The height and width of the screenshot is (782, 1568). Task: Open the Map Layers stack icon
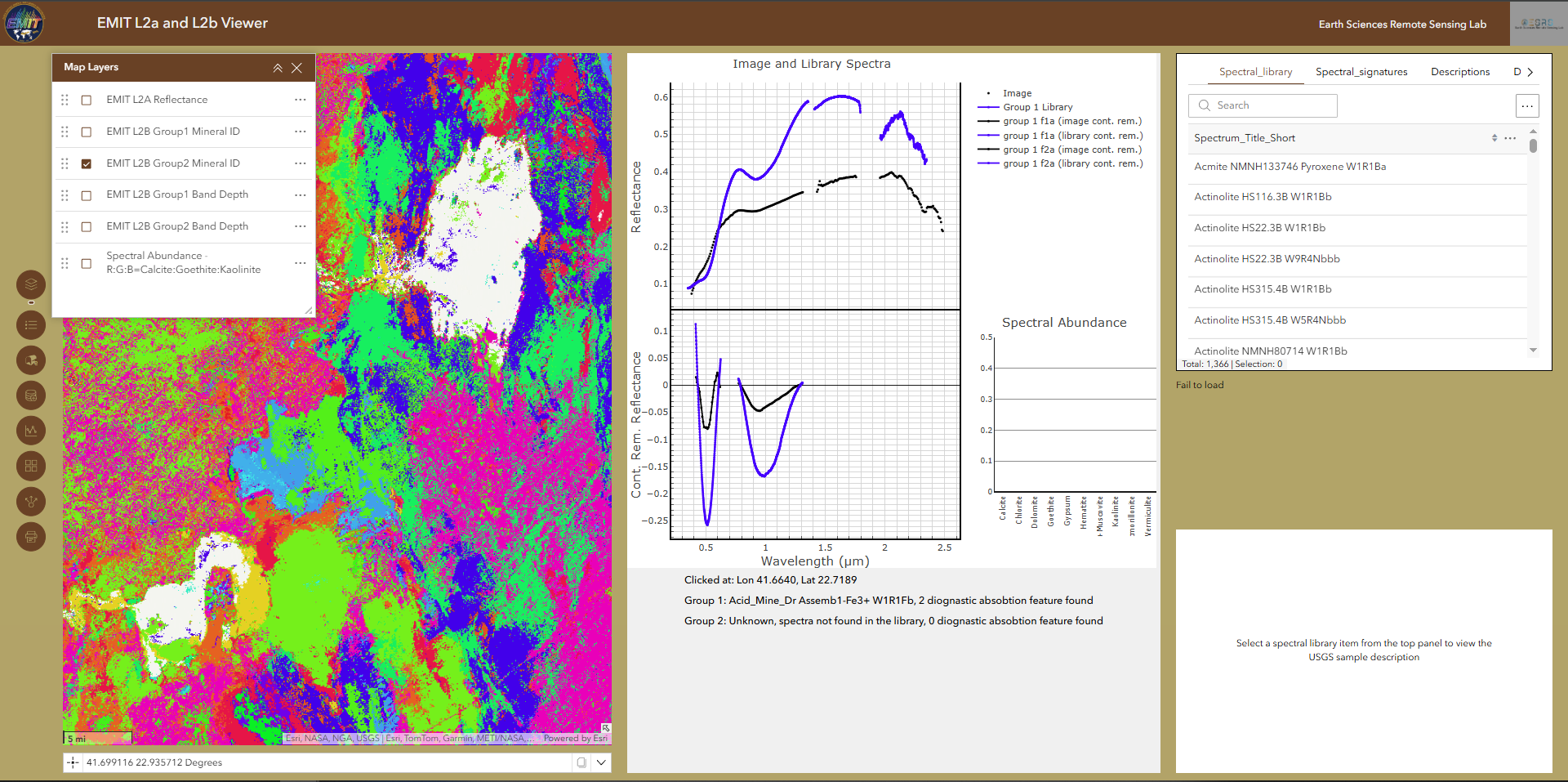(x=31, y=284)
